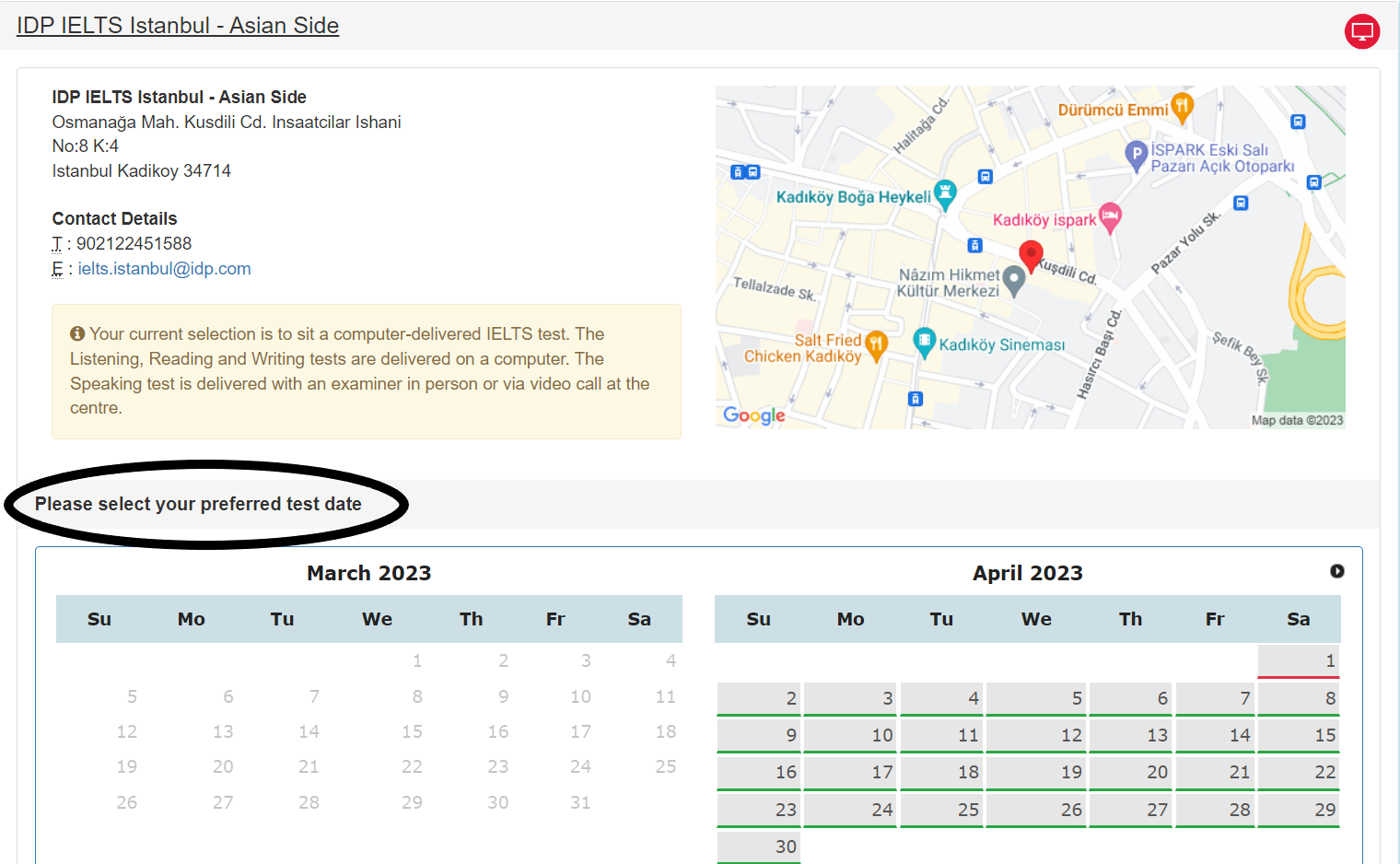Select April 16 test date
The width and height of the screenshot is (1400, 864).
click(759, 773)
